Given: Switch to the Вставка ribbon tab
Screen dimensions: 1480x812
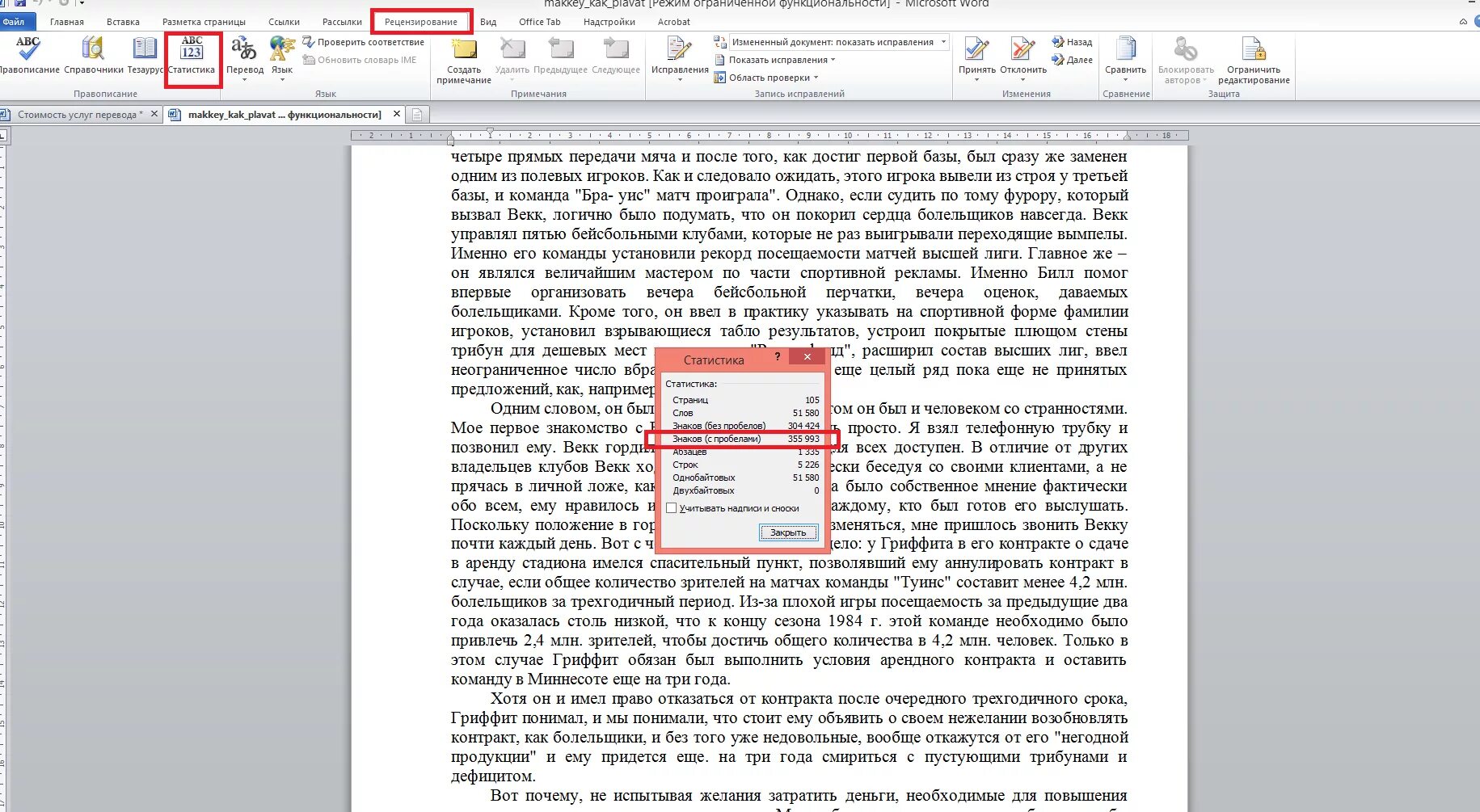Looking at the screenshot, I should [123, 22].
